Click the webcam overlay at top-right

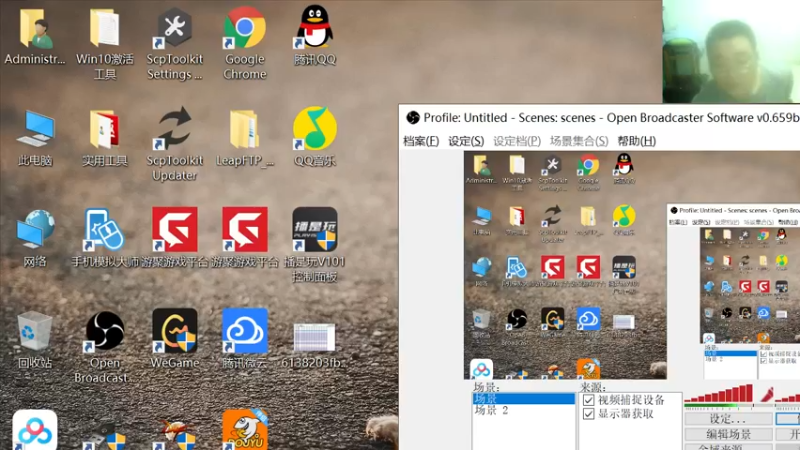pos(731,51)
